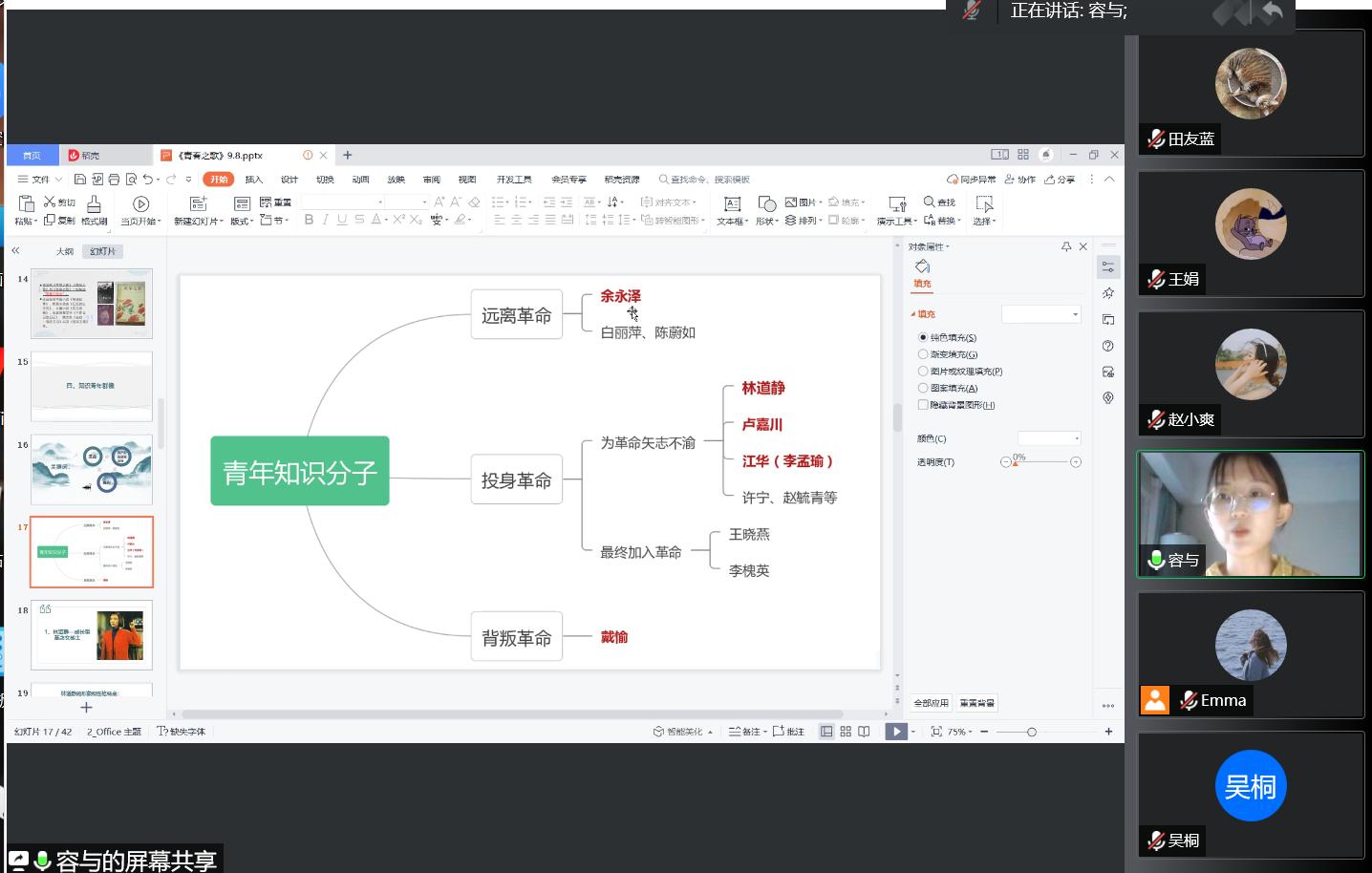Open the color (颜色) dropdown
This screenshot has height=873, width=1372.
pos(1049,438)
